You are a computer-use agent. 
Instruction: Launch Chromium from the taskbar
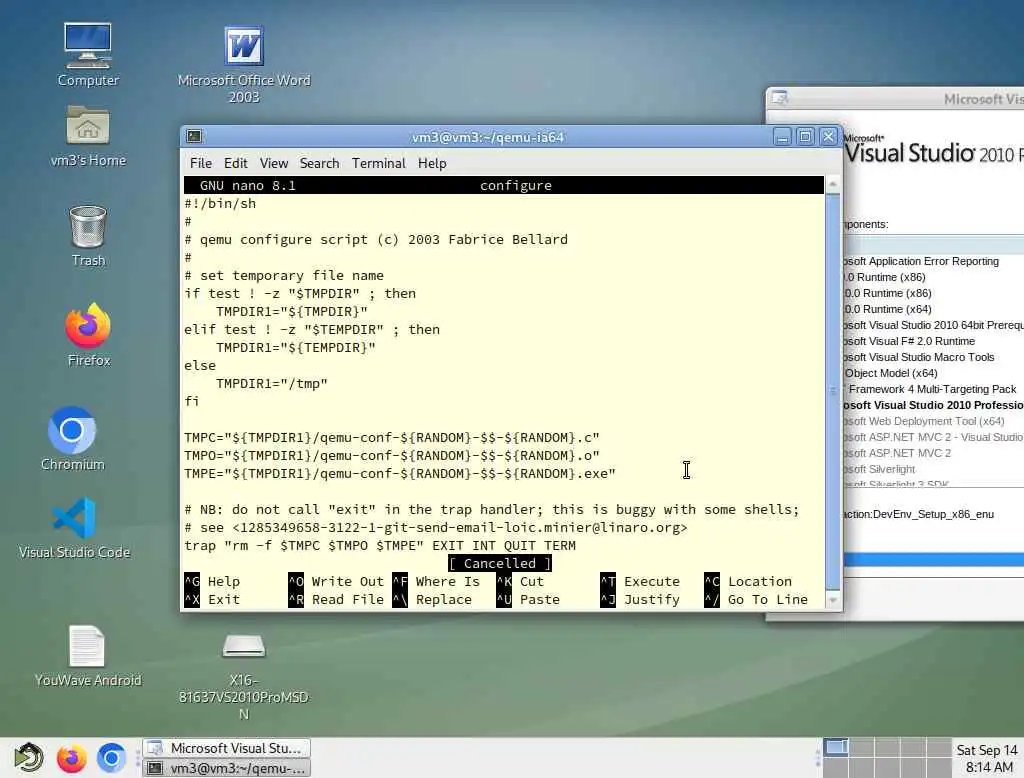tap(111, 758)
